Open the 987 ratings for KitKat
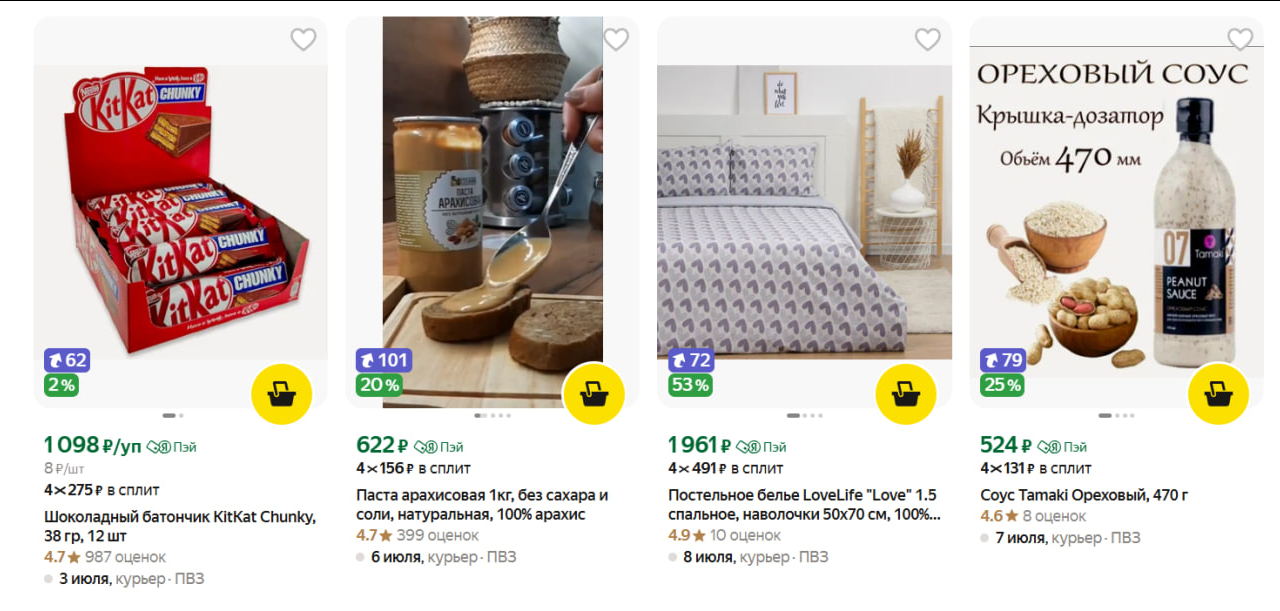This screenshot has width=1280, height=611. pos(125,557)
